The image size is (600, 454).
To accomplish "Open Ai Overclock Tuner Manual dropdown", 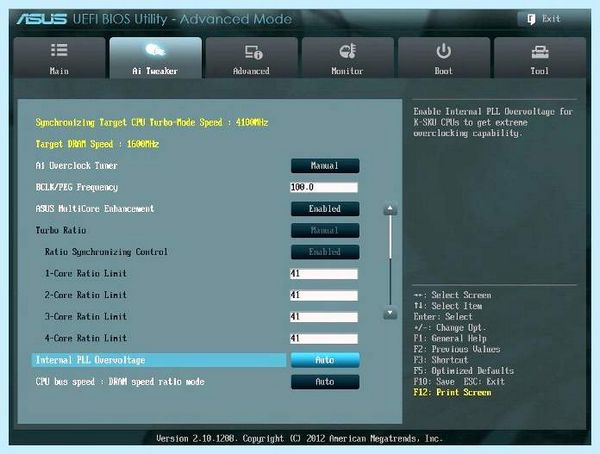I will (325, 166).
